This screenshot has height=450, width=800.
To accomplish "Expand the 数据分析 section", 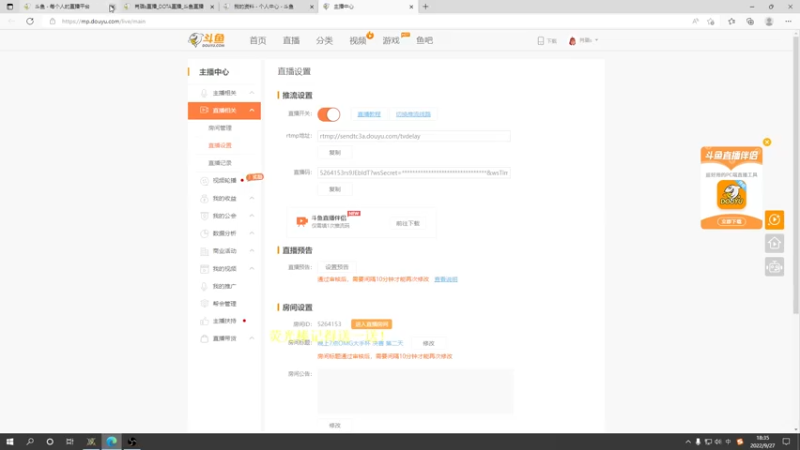I will point(252,233).
